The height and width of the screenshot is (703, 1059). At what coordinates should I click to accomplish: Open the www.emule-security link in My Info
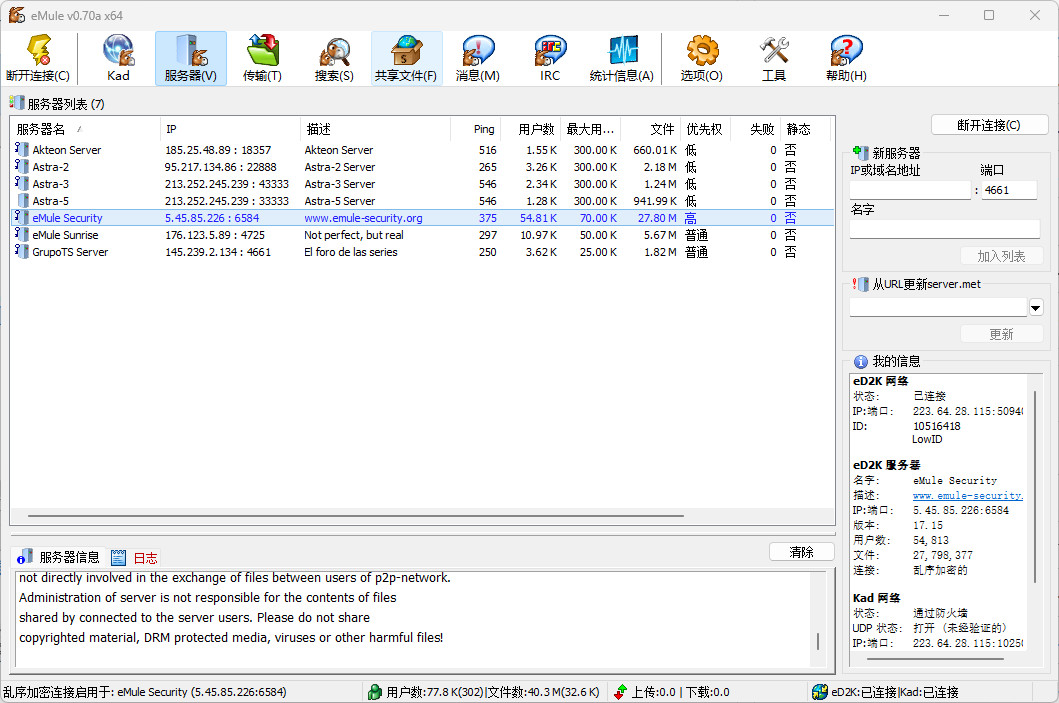tap(968, 496)
